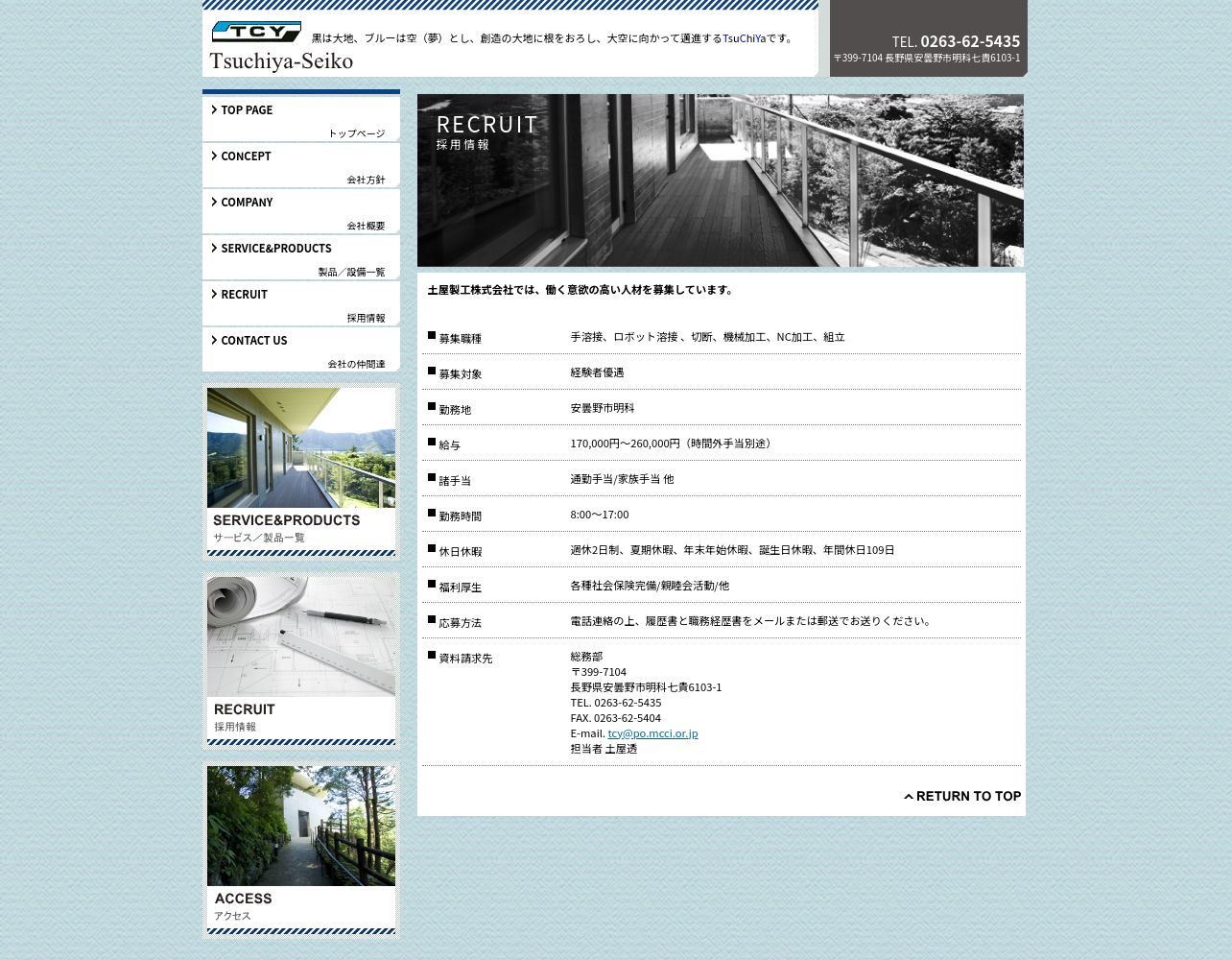The width and height of the screenshot is (1232, 960).
Task: Go to the CONCEPT page
Action: (x=301, y=165)
